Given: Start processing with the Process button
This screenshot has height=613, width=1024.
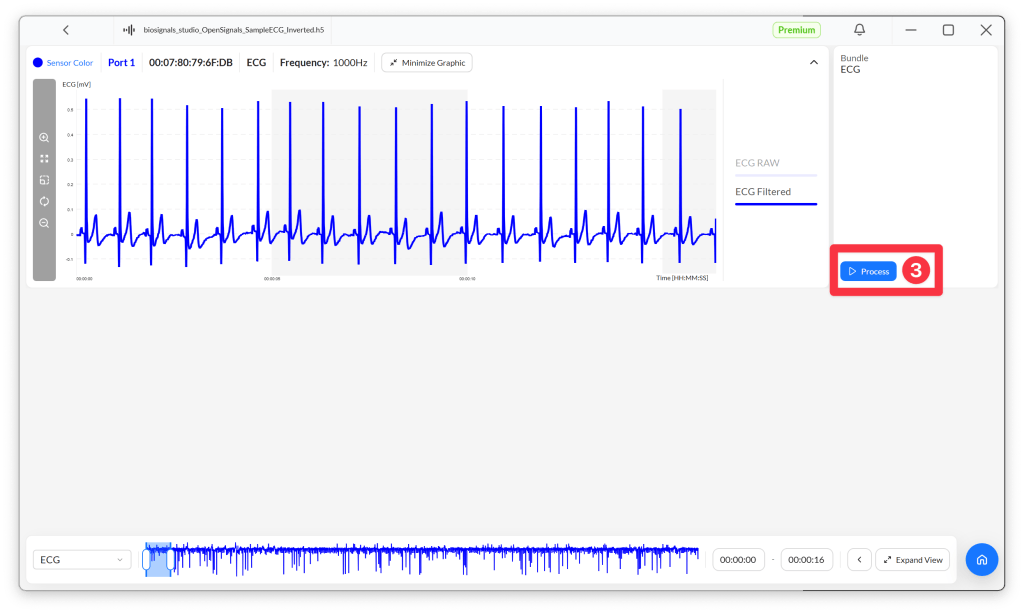Looking at the screenshot, I should tap(869, 272).
